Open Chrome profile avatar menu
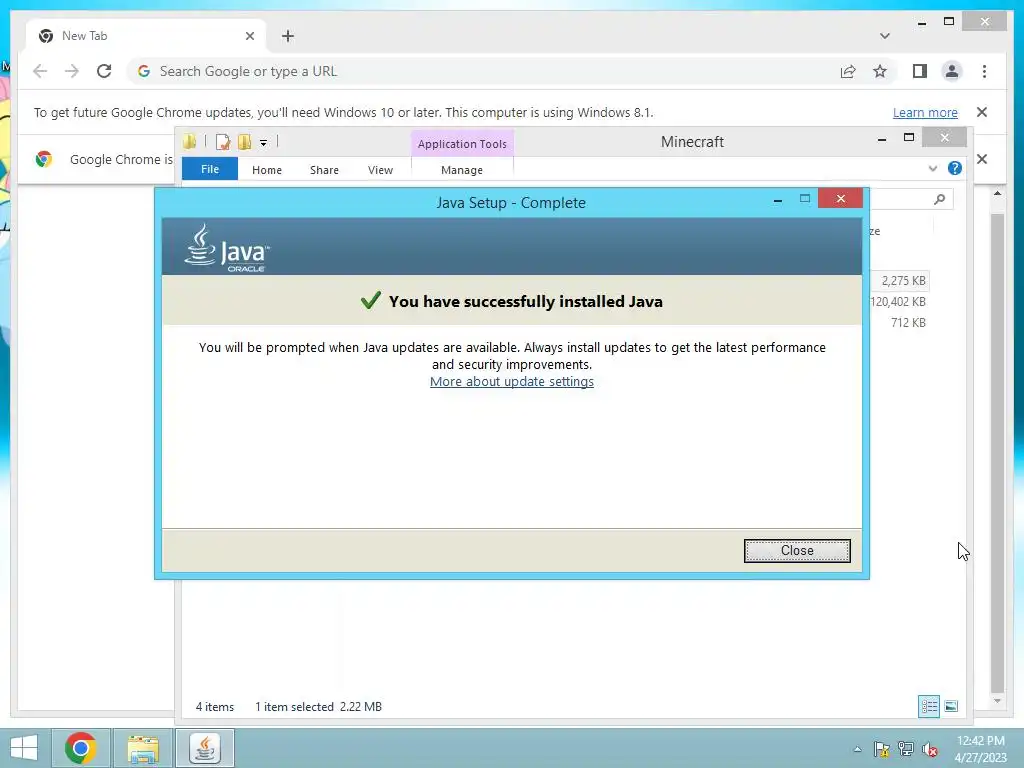The width and height of the screenshot is (1024, 768). [x=952, y=71]
